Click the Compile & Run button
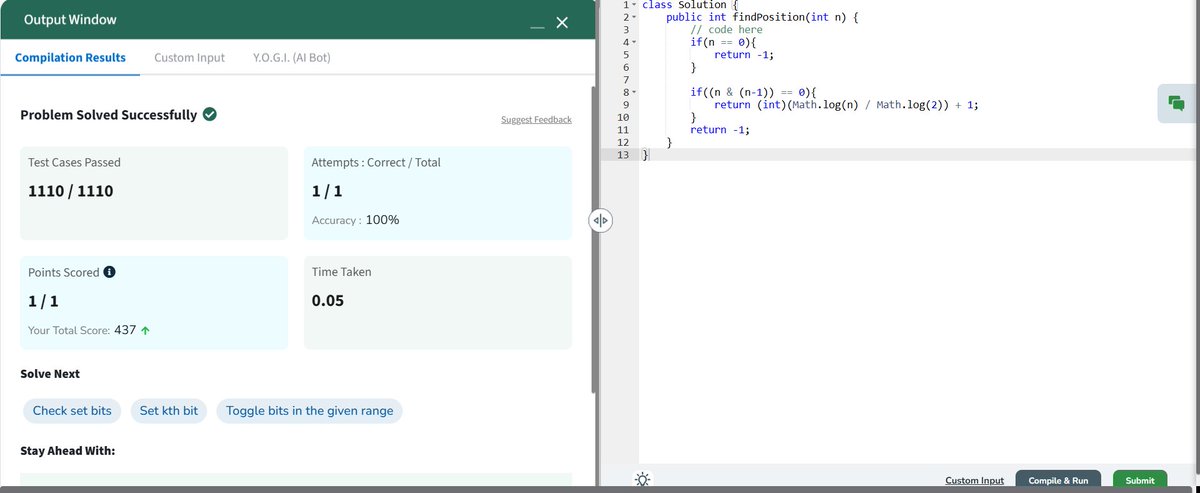Screen dimensions: 1200x493 tap(1058, 480)
